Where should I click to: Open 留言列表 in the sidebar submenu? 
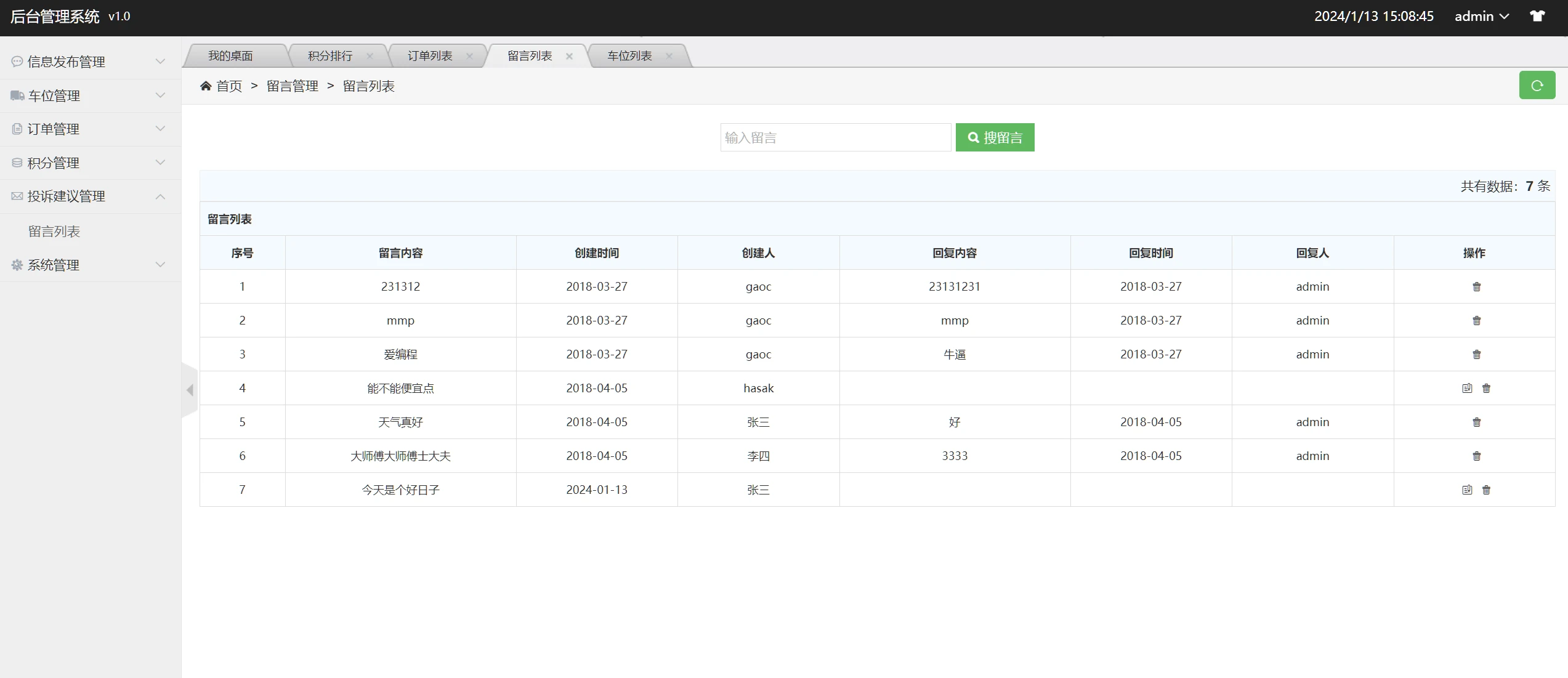pos(54,232)
